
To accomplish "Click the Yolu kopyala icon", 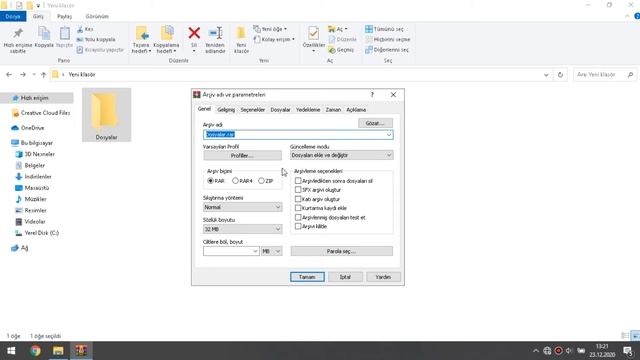I will [80, 40].
